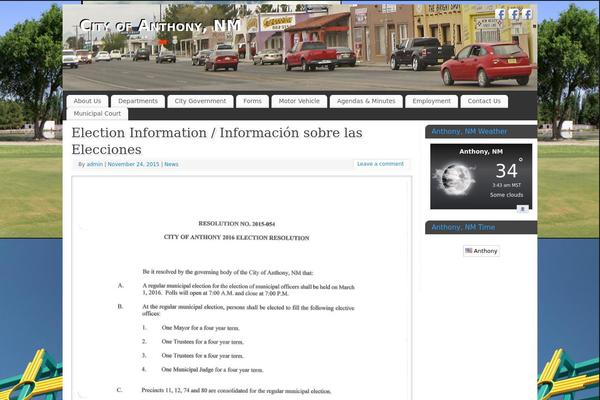Click the admin author link

[x=95, y=164]
